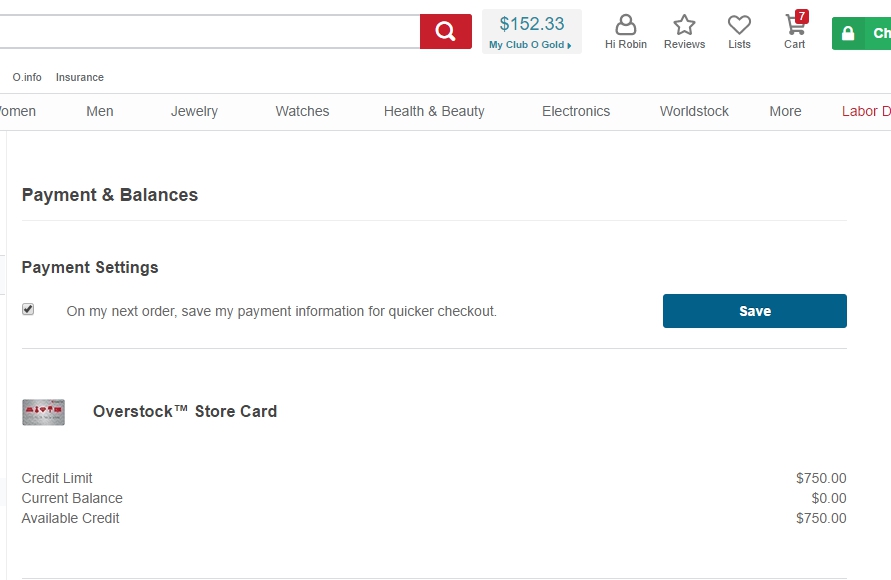The height and width of the screenshot is (580, 891).
Task: Uncheck save payment information checkbox
Action: [28, 309]
